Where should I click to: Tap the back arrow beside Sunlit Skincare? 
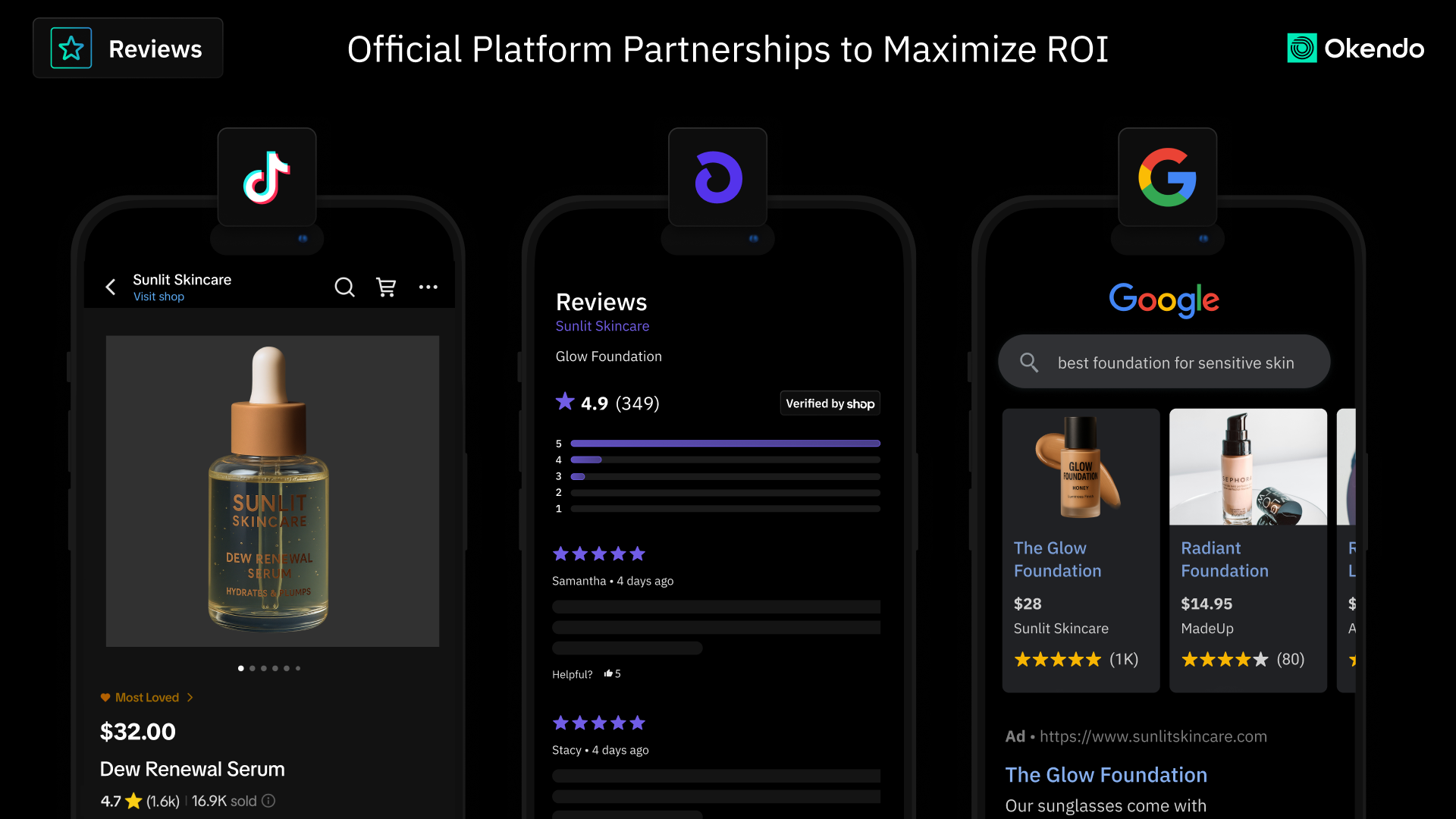pos(111,287)
